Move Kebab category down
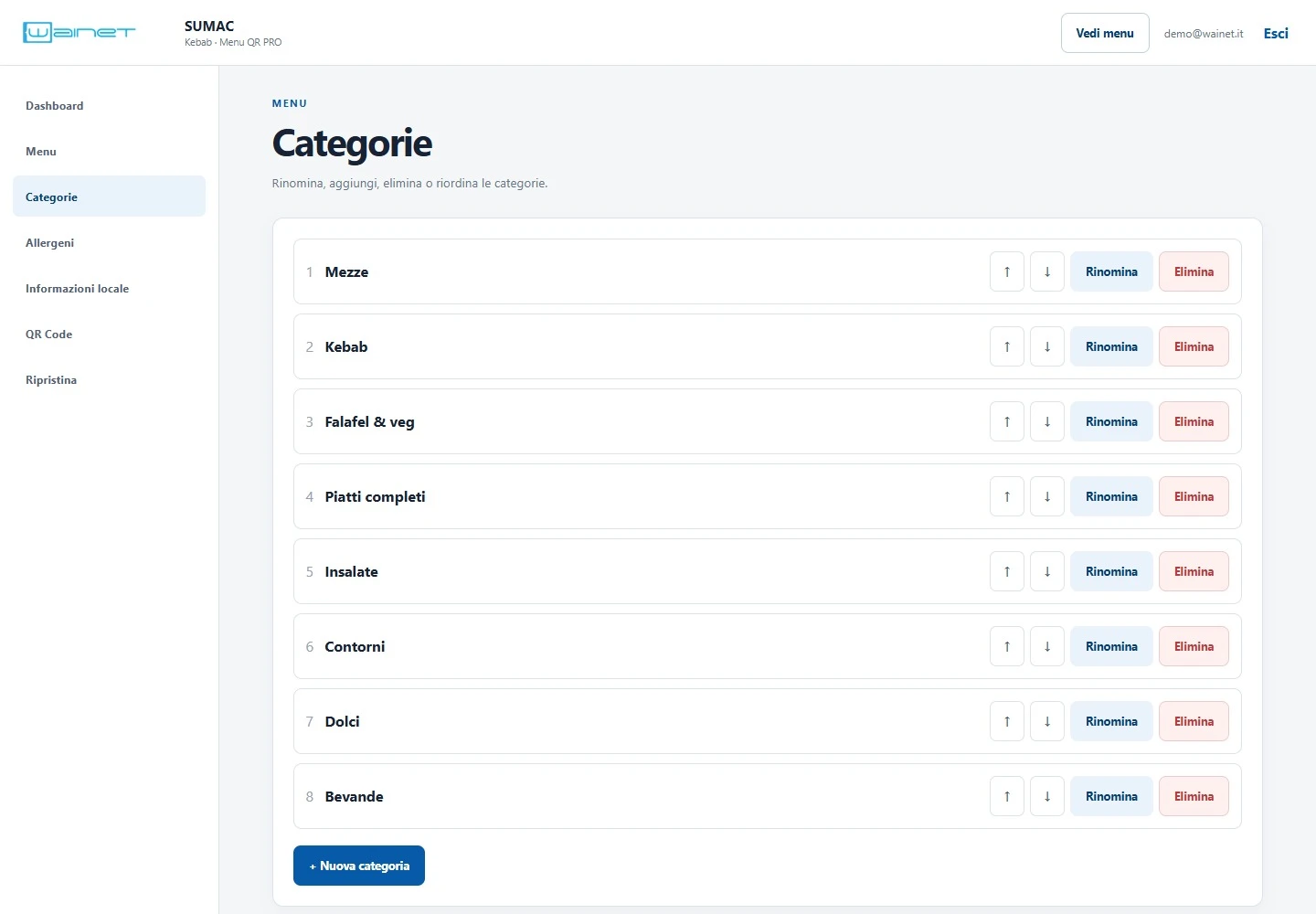This screenshot has width=1316, height=914. [1047, 346]
